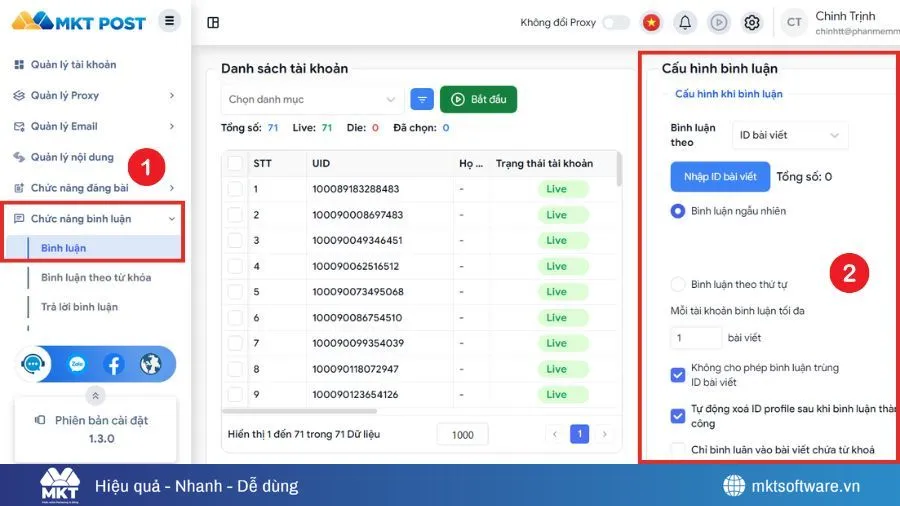Click the vertical scrollbar of the account table

619,169
